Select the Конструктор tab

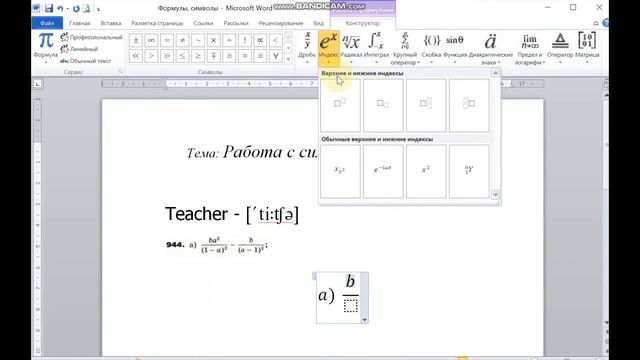(362, 23)
